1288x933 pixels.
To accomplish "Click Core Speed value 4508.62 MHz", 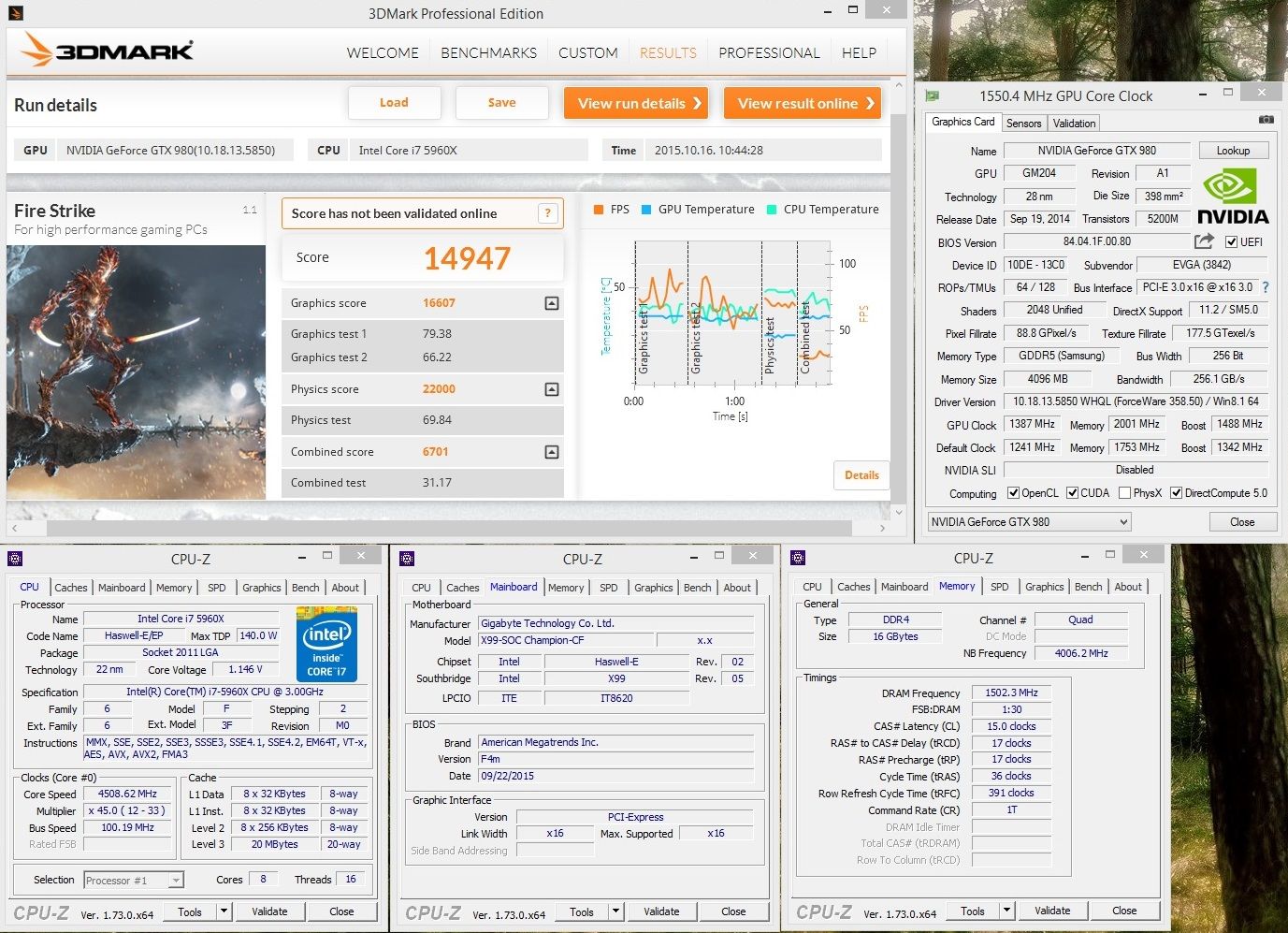I will click(127, 794).
